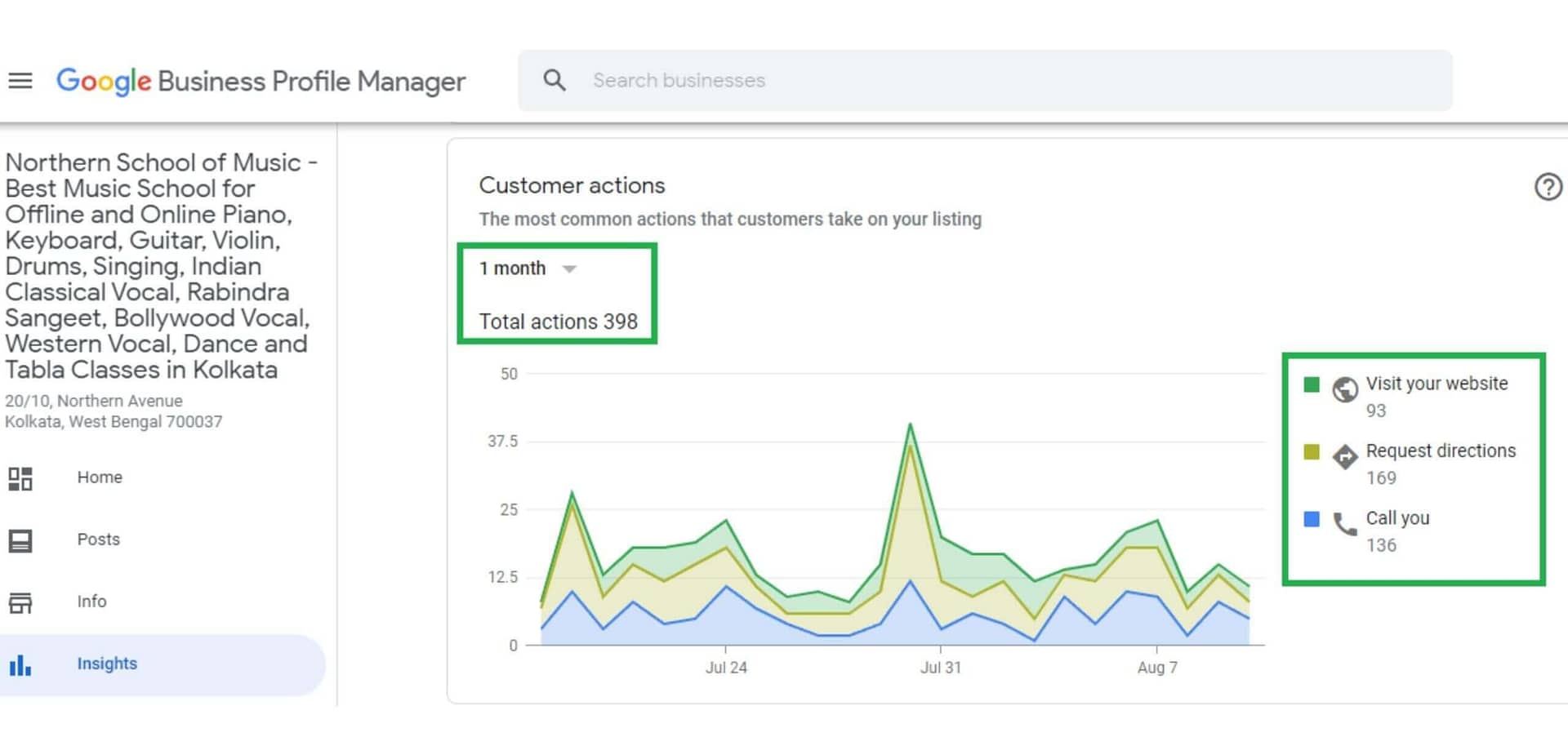The image size is (1568, 746).
Task: Click the directions count 169
Action: pos(1381,478)
